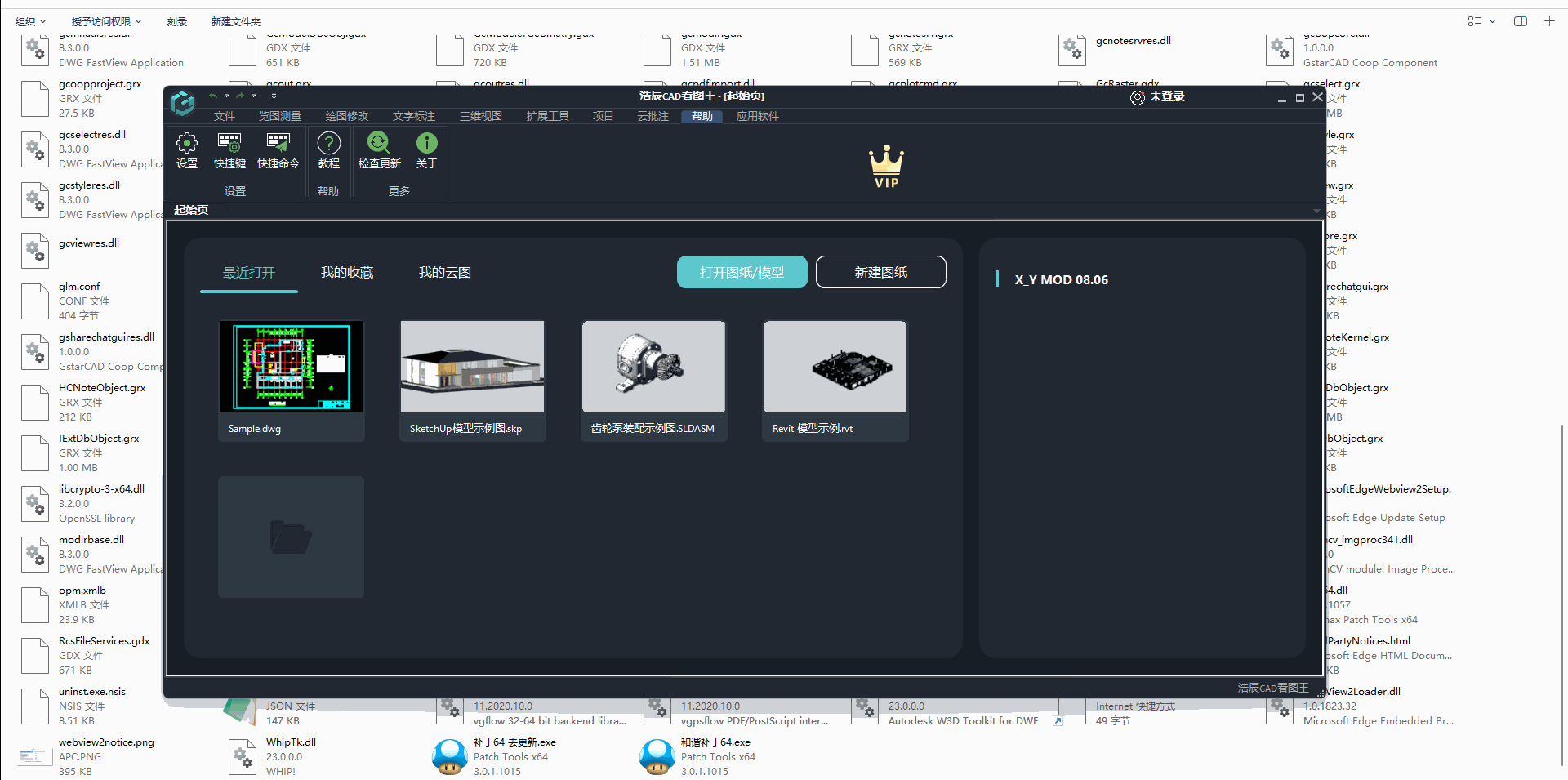
Task: Switch to the 绘图修改 ribbon tab
Action: tap(347, 116)
